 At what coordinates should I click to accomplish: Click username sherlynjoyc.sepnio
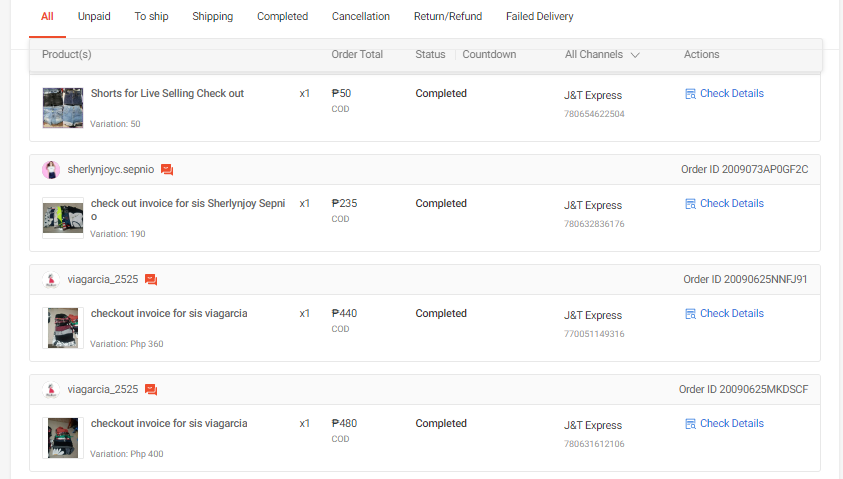tap(110, 170)
